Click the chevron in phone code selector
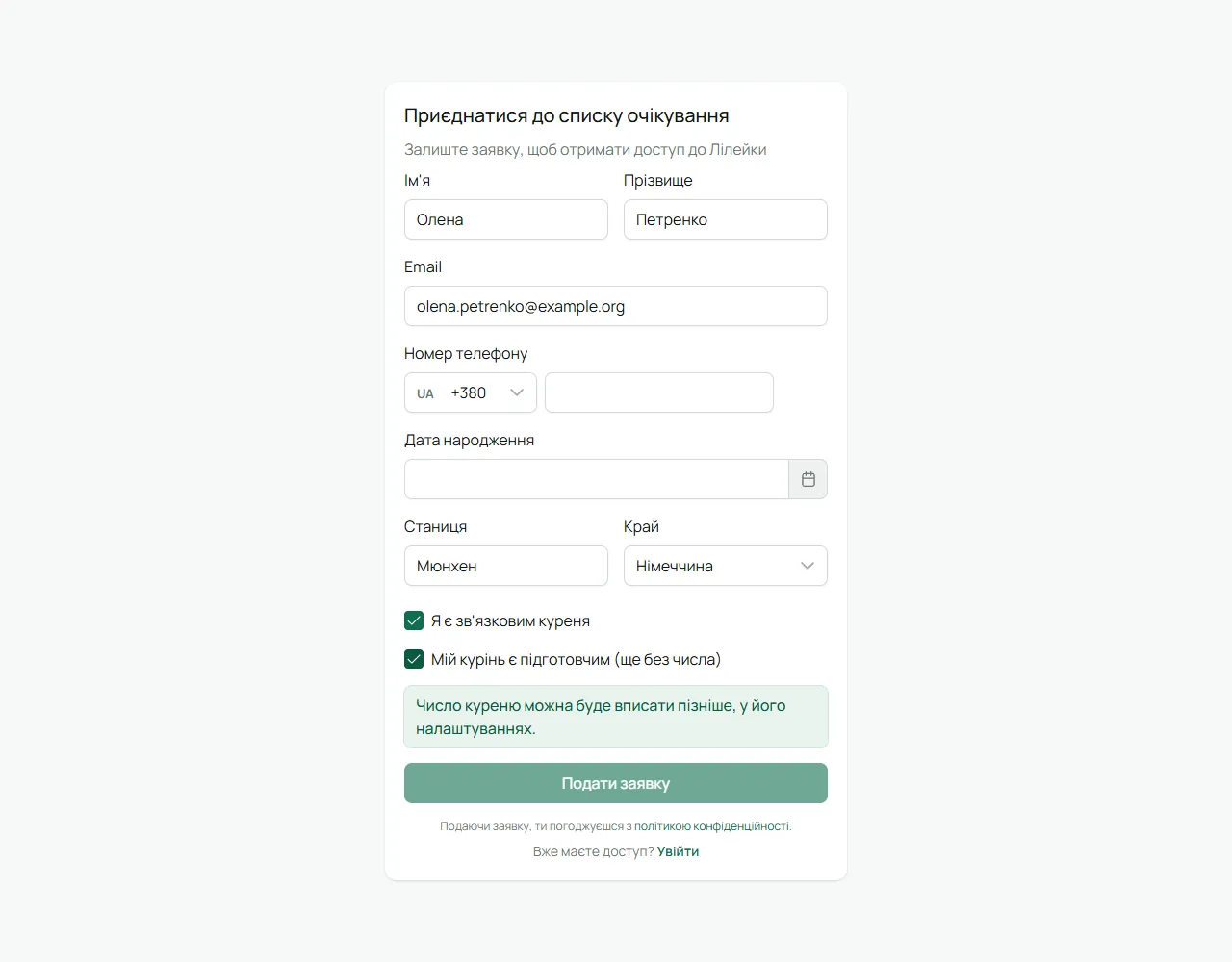 click(517, 392)
